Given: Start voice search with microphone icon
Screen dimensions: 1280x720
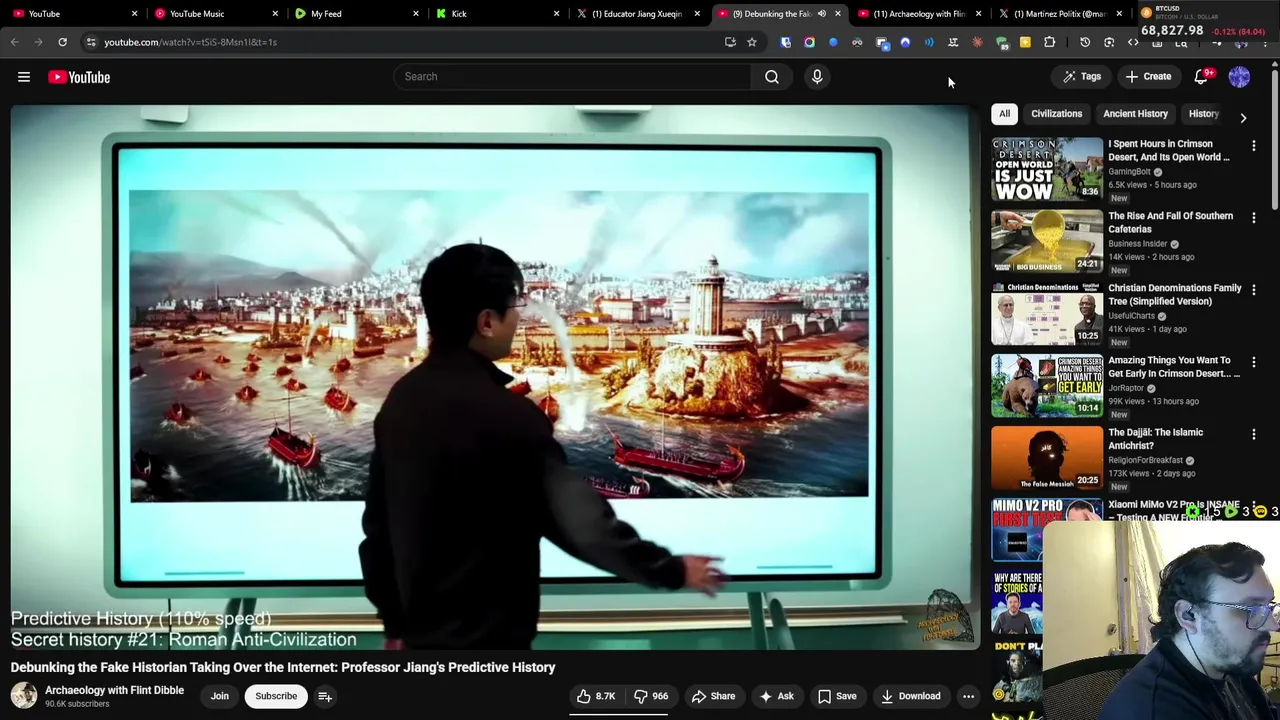Looking at the screenshot, I should (817, 77).
